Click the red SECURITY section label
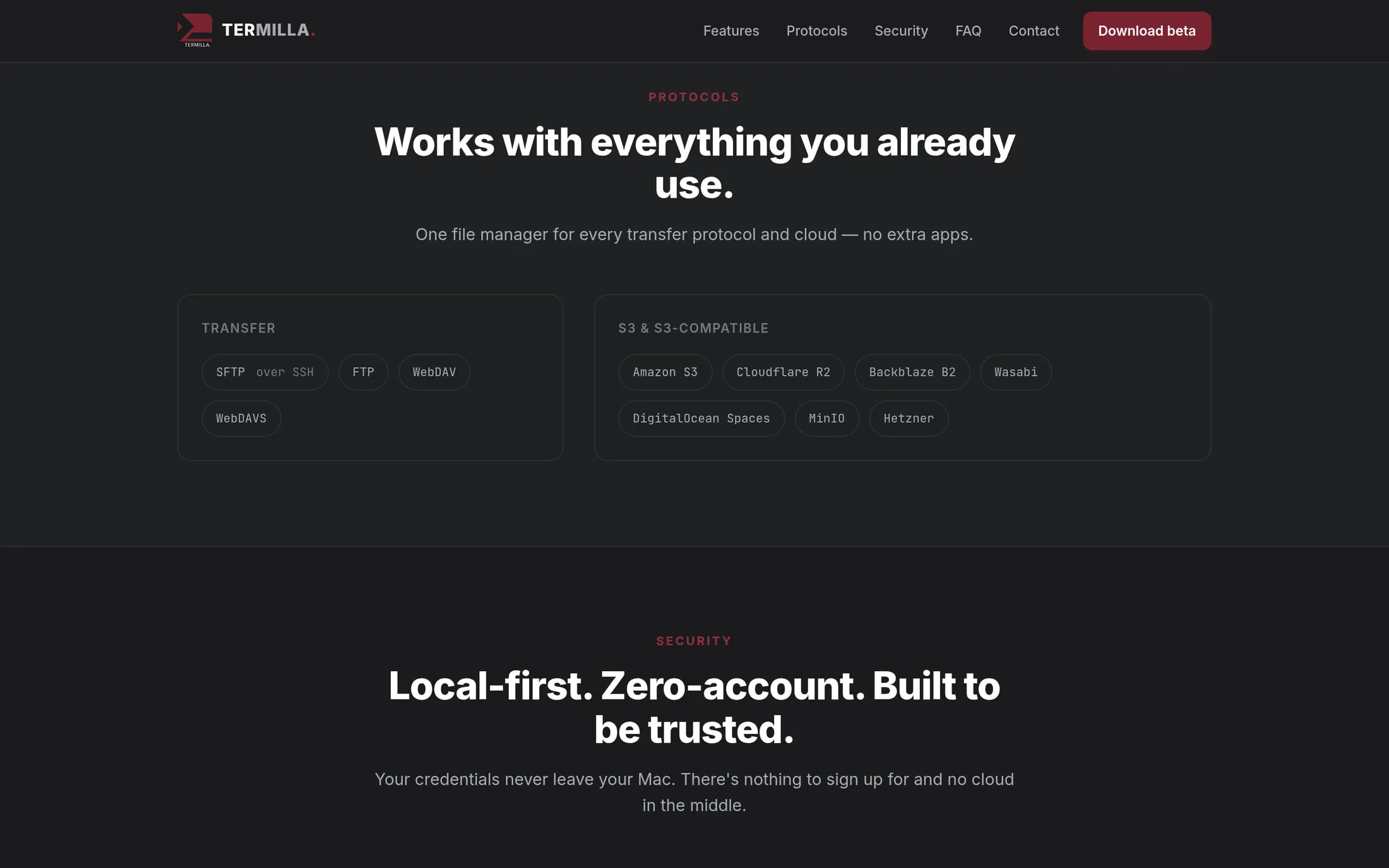Viewport: 1389px width, 868px height. tap(694, 641)
